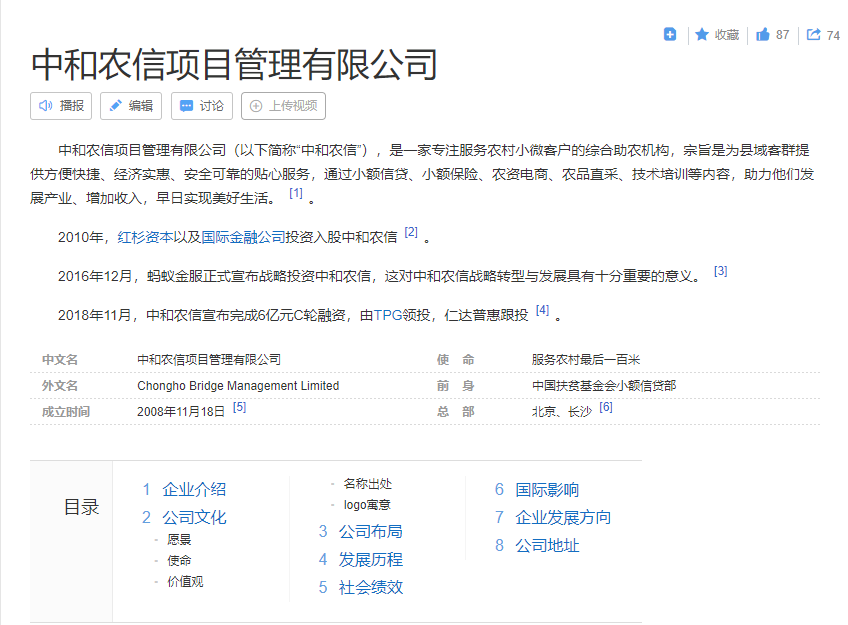Open the TPG link

[x=388, y=315]
